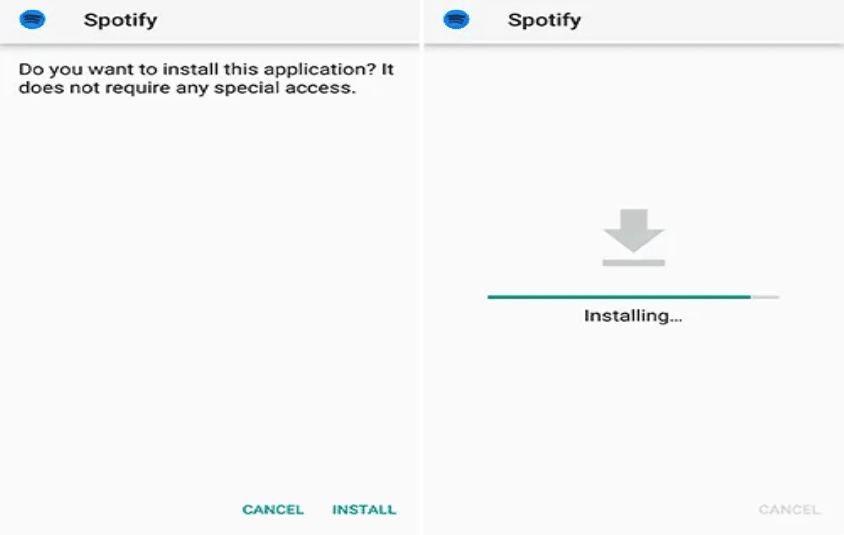The height and width of the screenshot is (535, 844).
Task: Click the "Installing..." status label
Action: 633,315
